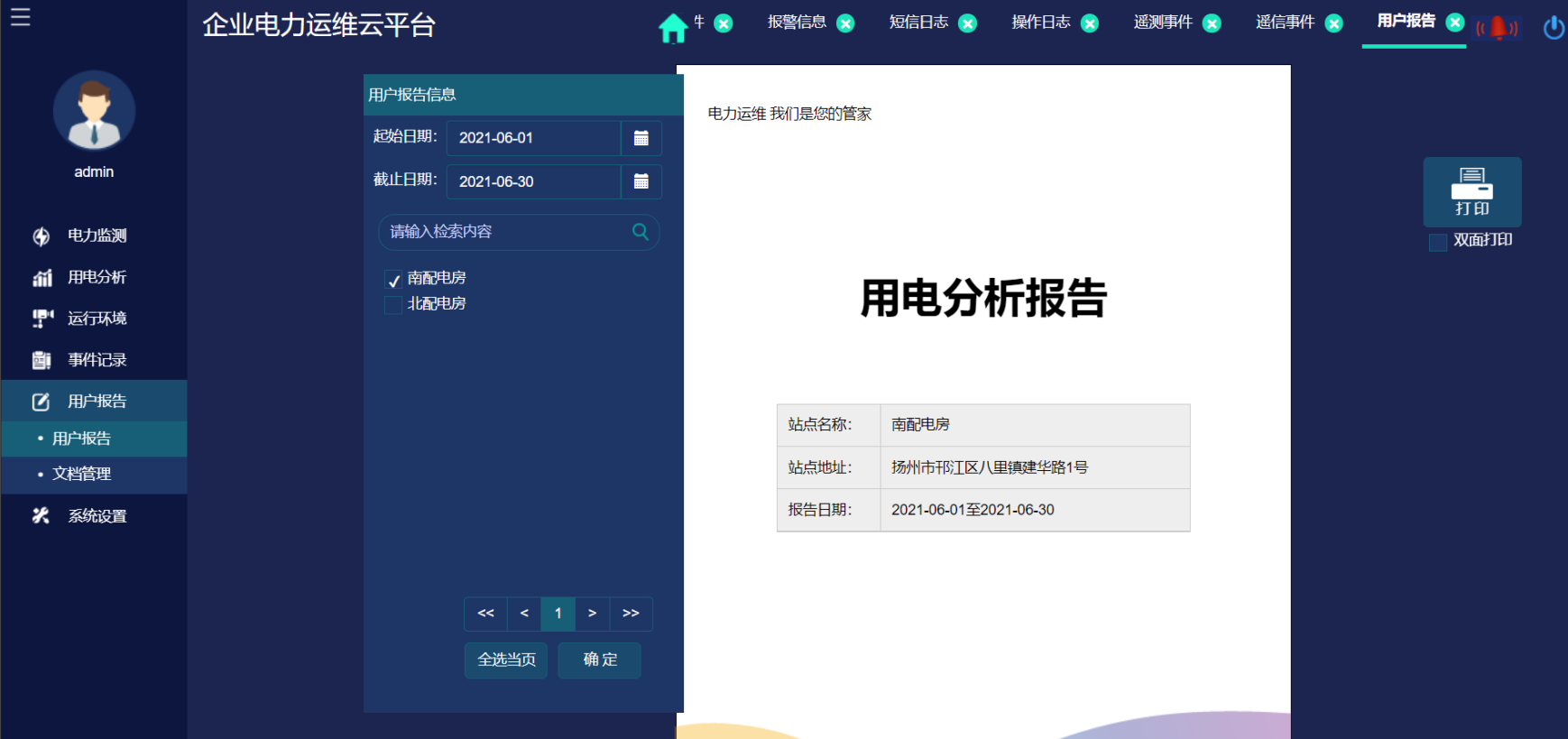Click the 企业电力运维云平台 title

coord(319,25)
